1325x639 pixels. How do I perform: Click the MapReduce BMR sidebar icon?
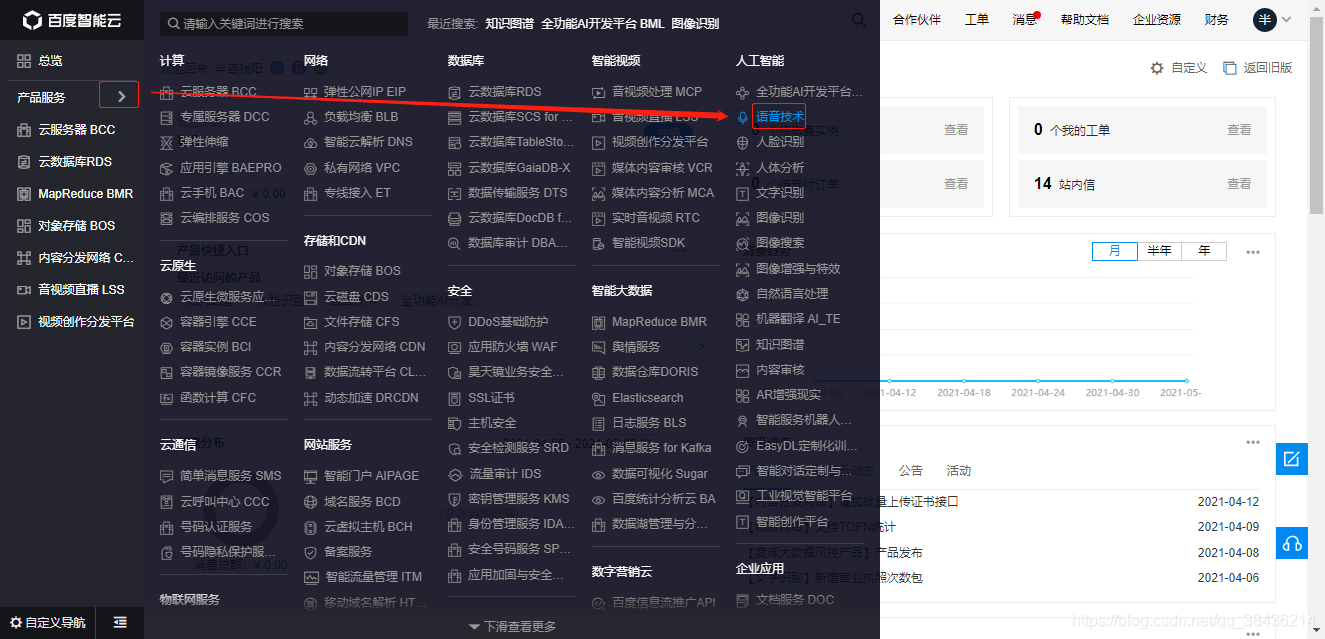23,194
